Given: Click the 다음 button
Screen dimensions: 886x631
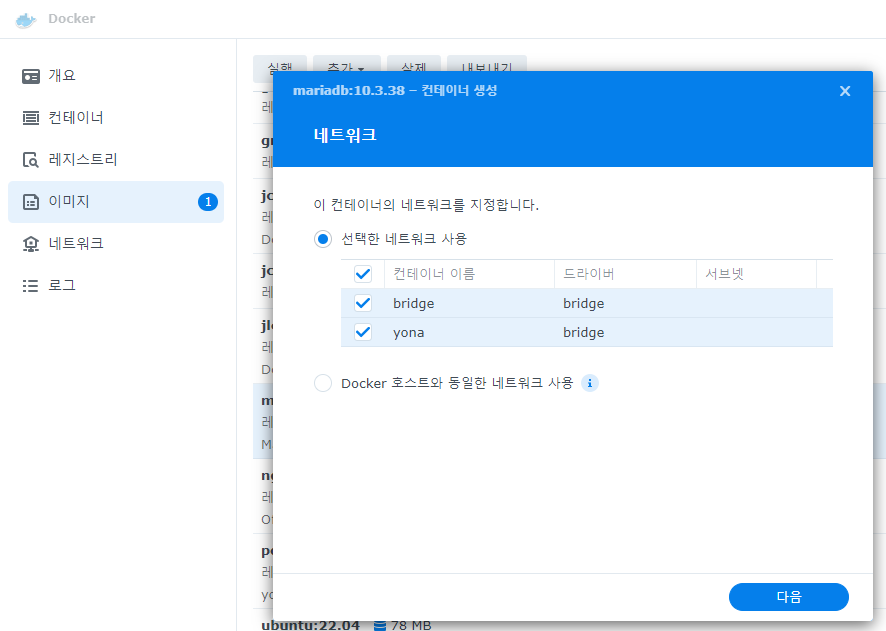Looking at the screenshot, I should coord(789,597).
